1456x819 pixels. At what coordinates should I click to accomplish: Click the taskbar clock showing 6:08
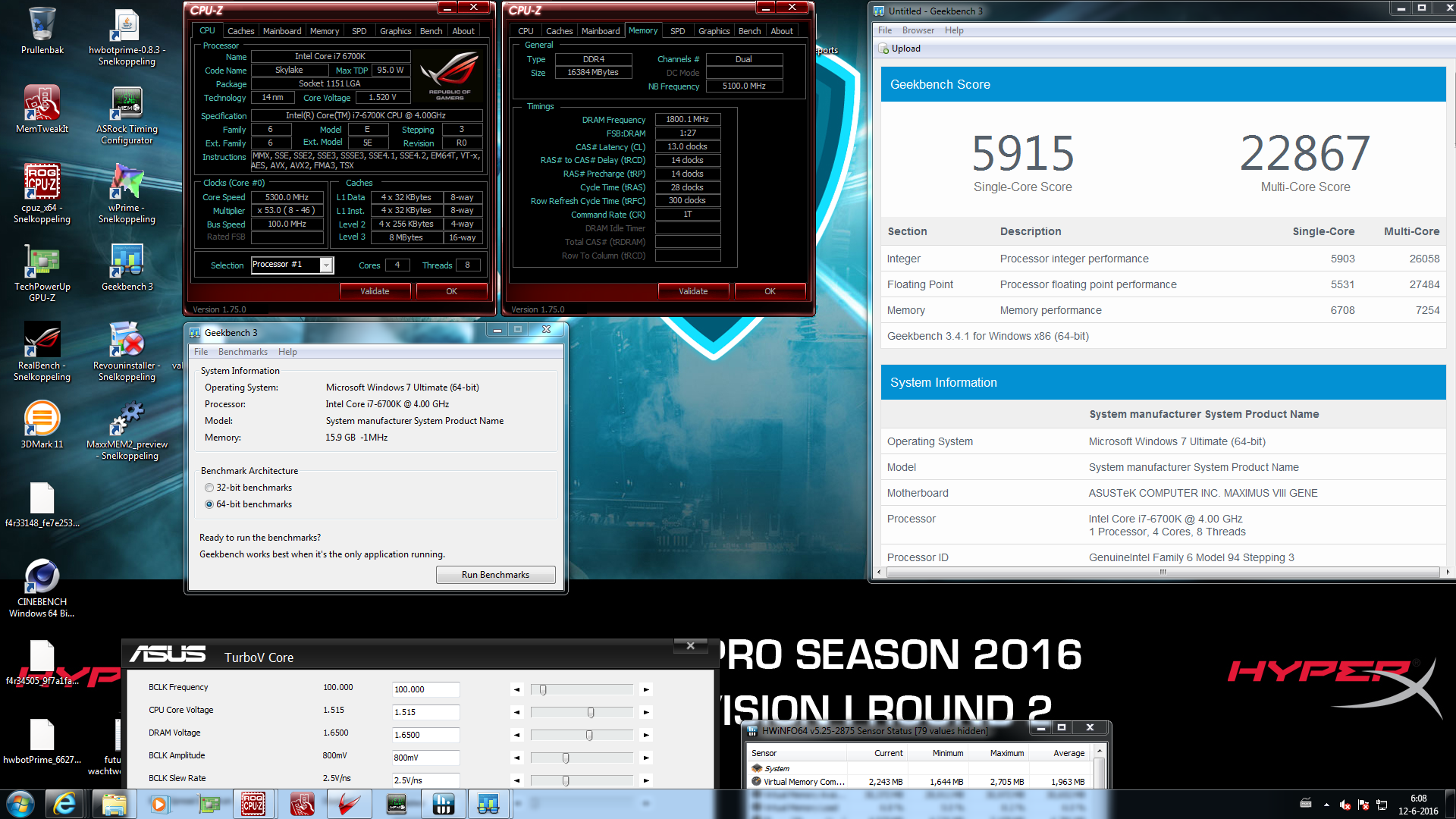tap(1418, 805)
